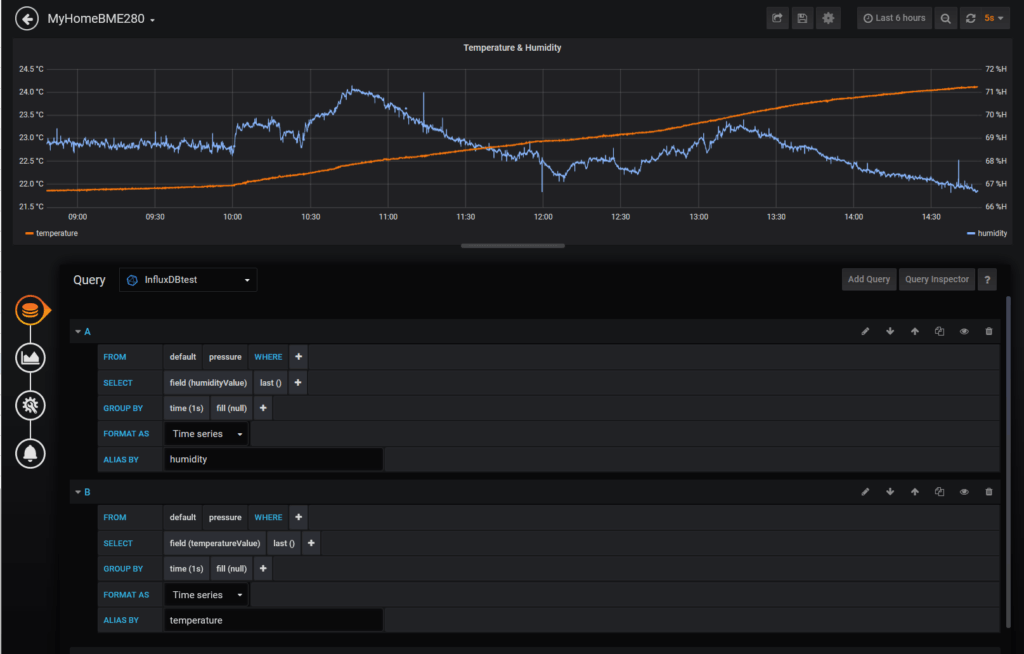Open query B Format As dropdown

click(206, 595)
